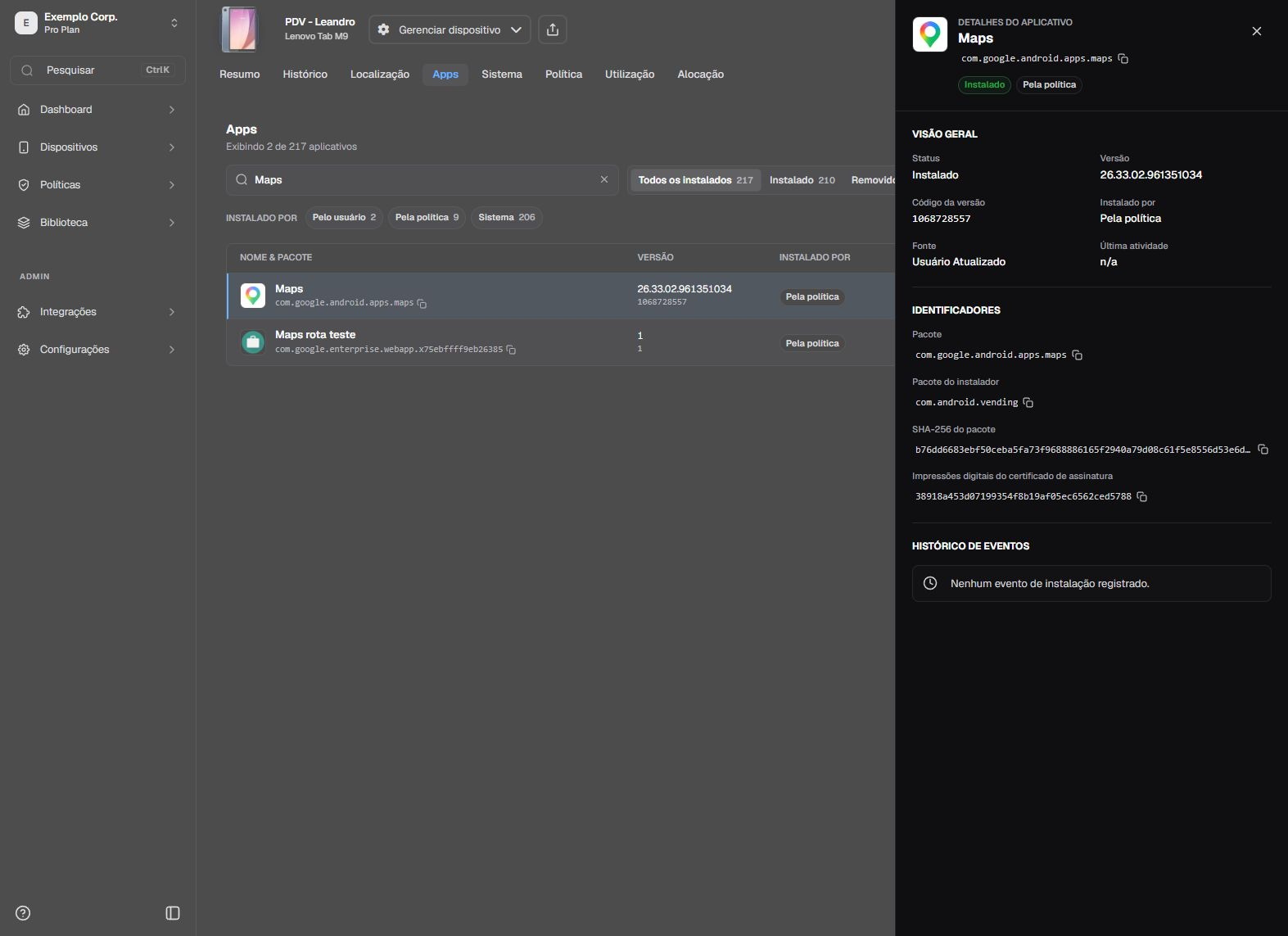Clear the Maps search field
The width and height of the screenshot is (1288, 936).
[604, 179]
